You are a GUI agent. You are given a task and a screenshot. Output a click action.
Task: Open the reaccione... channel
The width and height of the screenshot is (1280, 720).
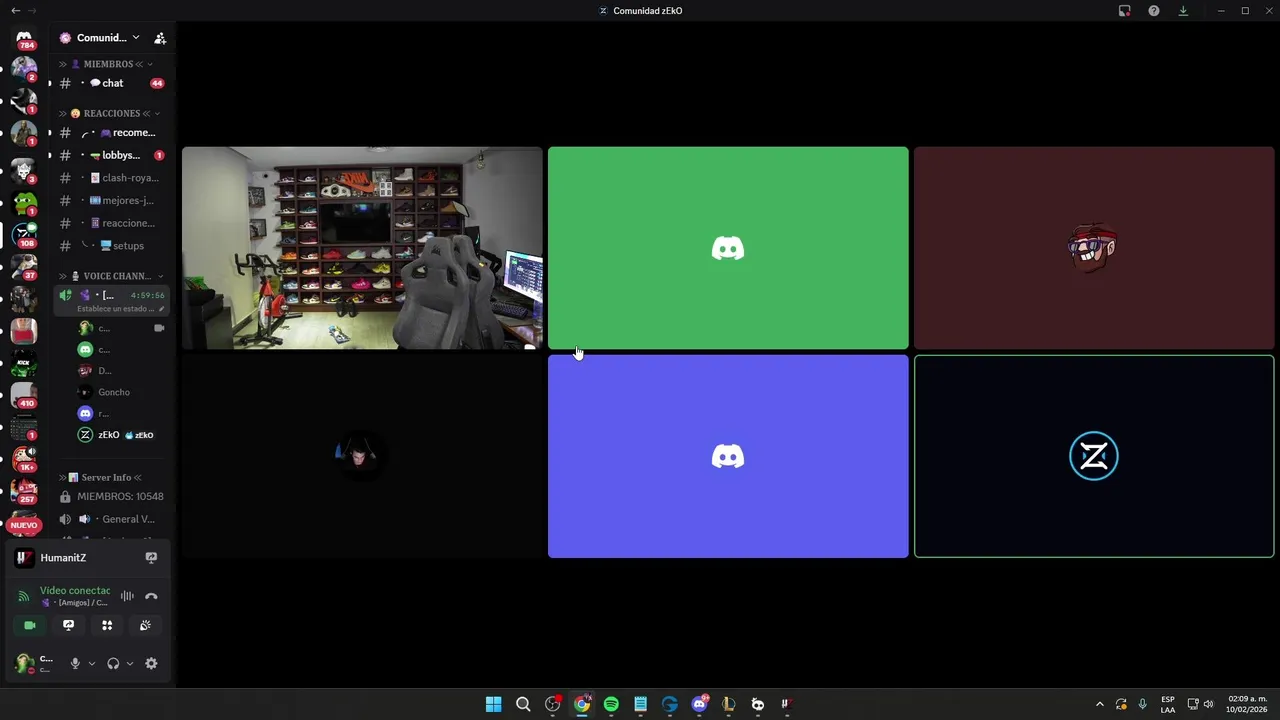(x=112, y=223)
